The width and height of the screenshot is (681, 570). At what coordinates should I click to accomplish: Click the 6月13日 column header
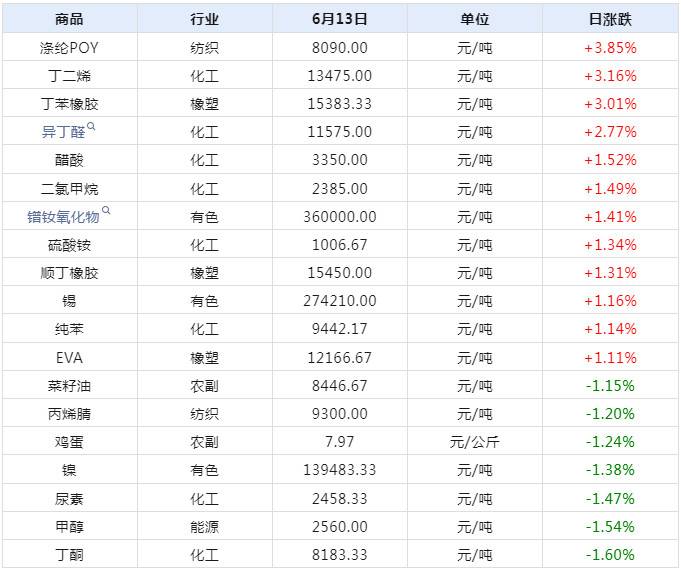(x=339, y=19)
